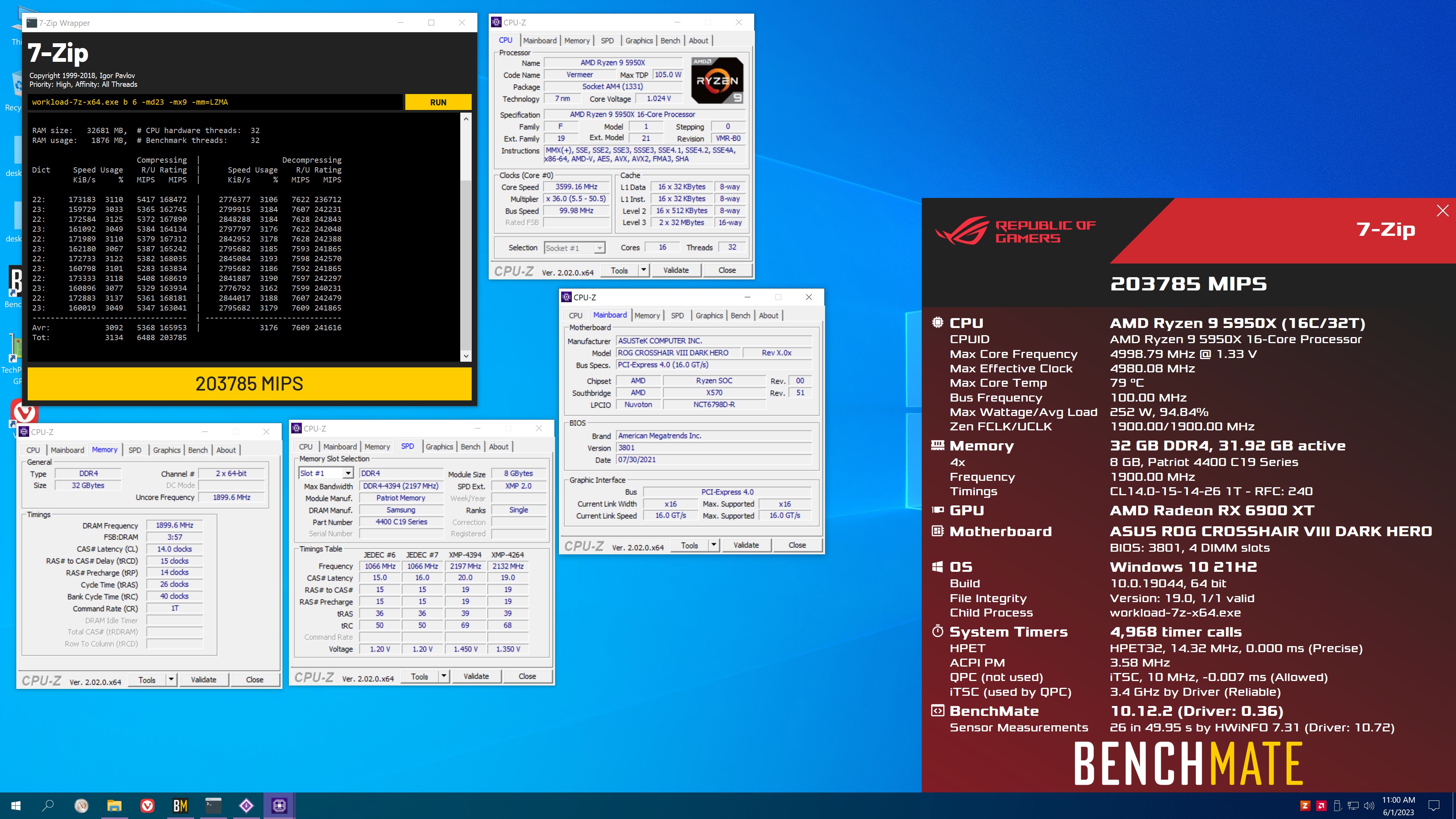Click the XMP-4394 timings column header
This screenshot has width=1456, height=819.
pos(465,554)
